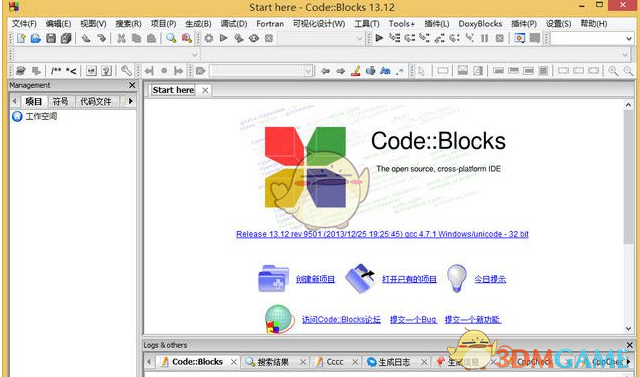Click the Undo arrow icon

click(x=86, y=38)
